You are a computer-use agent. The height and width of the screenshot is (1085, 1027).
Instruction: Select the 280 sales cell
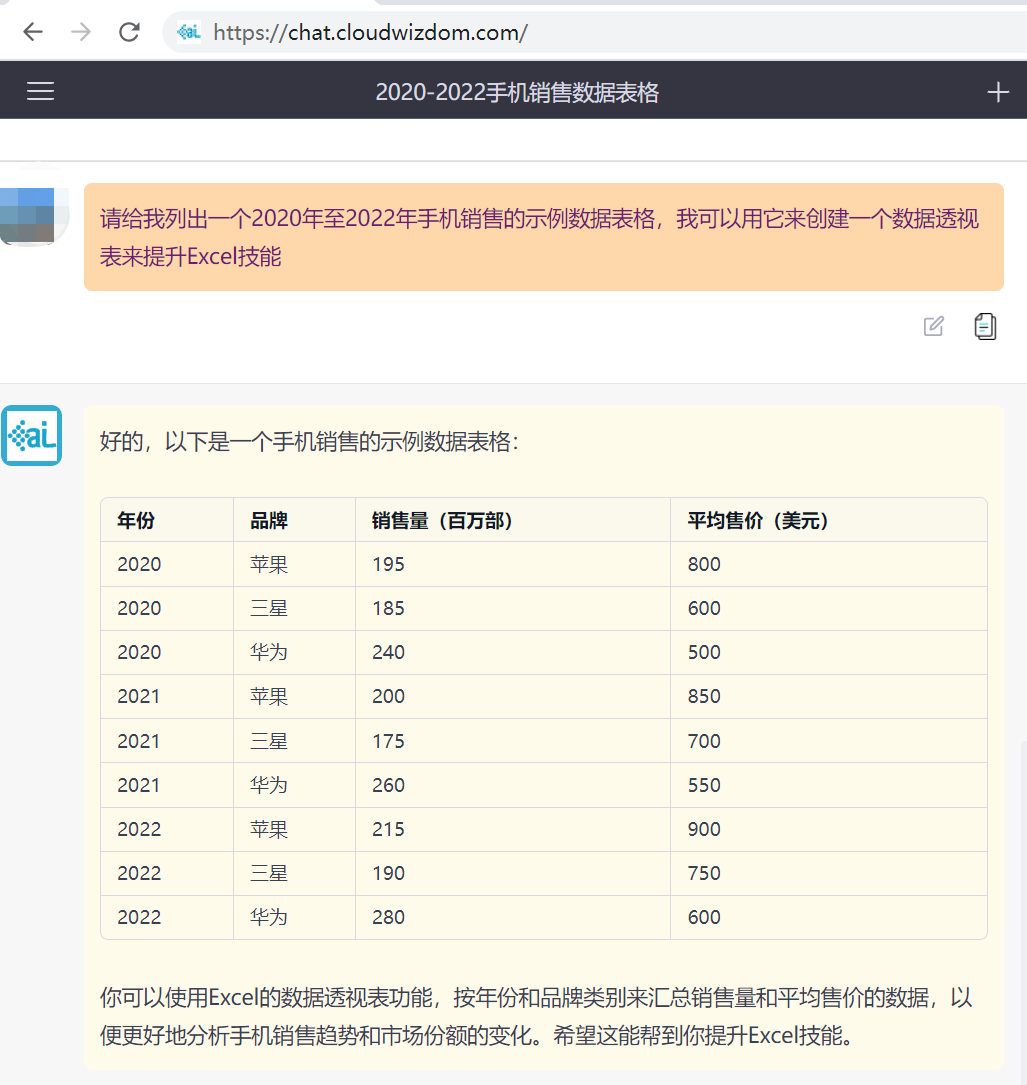click(x=513, y=918)
